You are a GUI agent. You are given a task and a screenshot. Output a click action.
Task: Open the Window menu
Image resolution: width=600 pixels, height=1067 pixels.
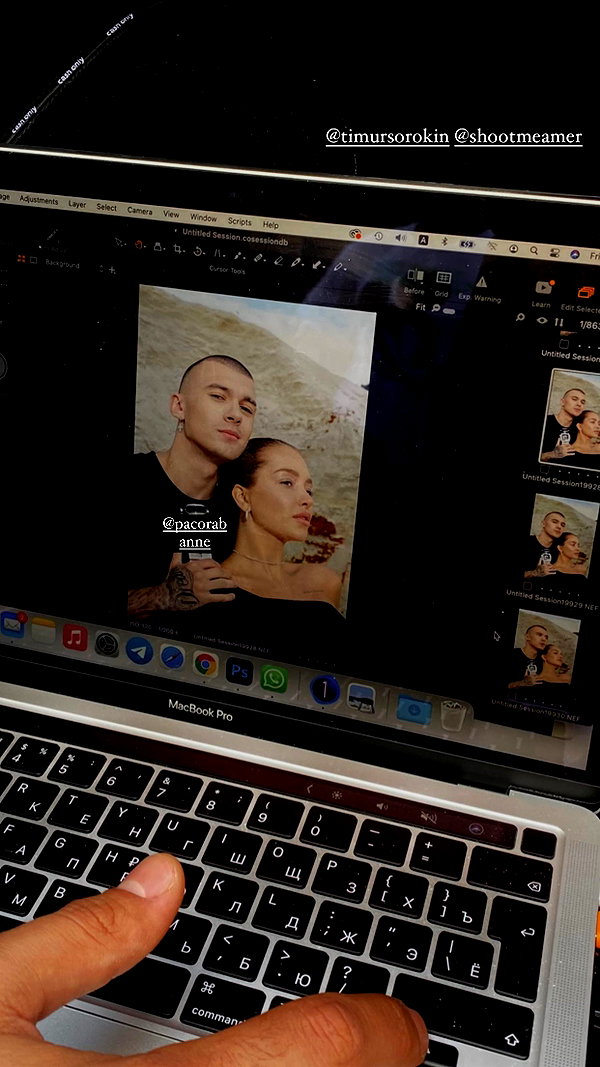pyautogui.click(x=203, y=218)
